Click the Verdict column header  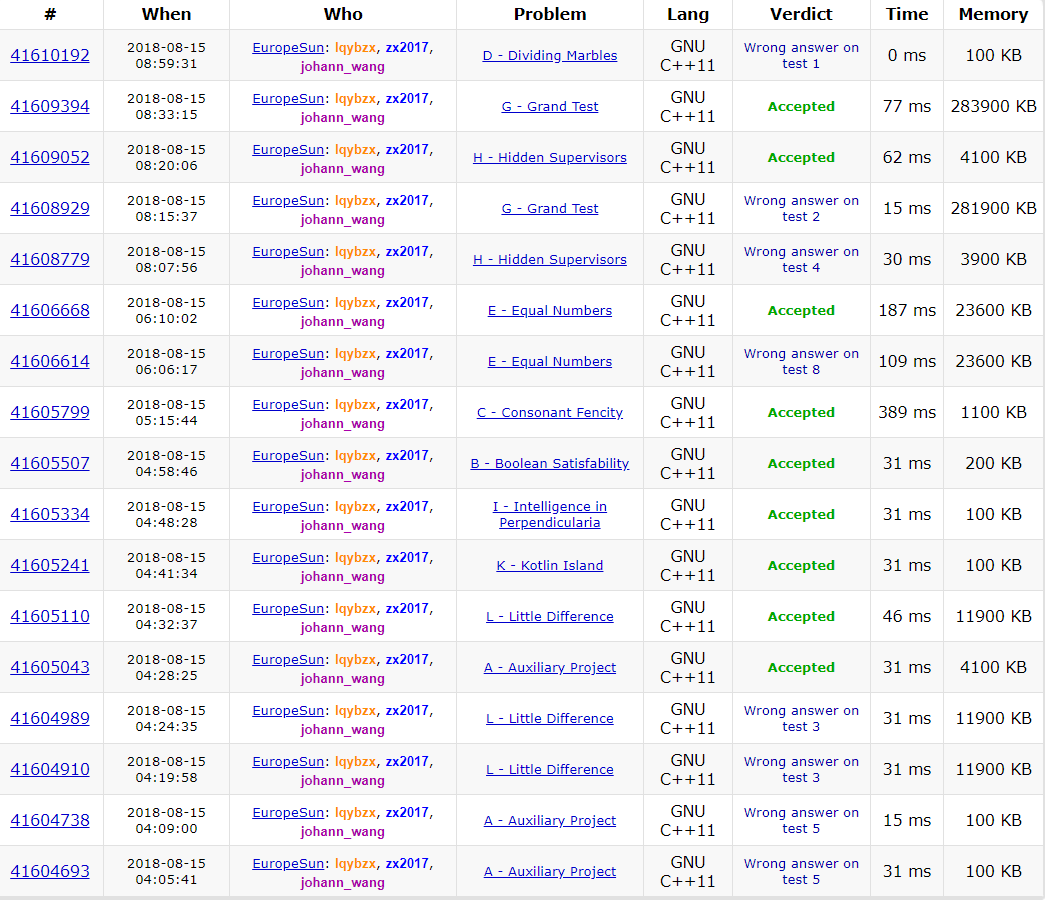(x=801, y=14)
